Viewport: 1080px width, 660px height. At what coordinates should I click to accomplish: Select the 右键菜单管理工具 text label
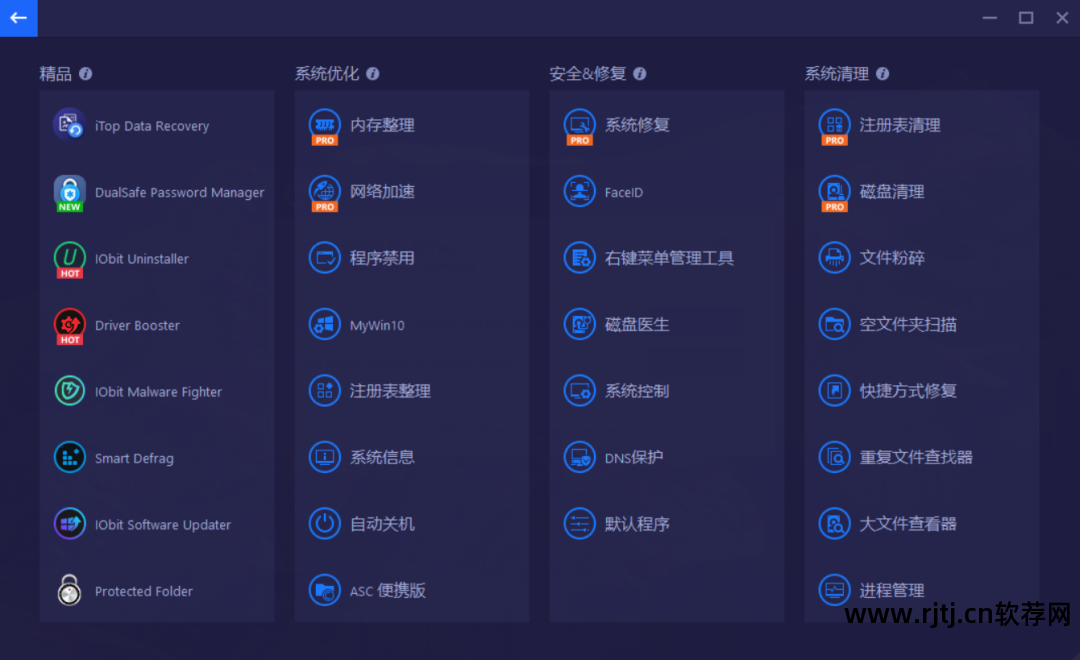click(669, 258)
